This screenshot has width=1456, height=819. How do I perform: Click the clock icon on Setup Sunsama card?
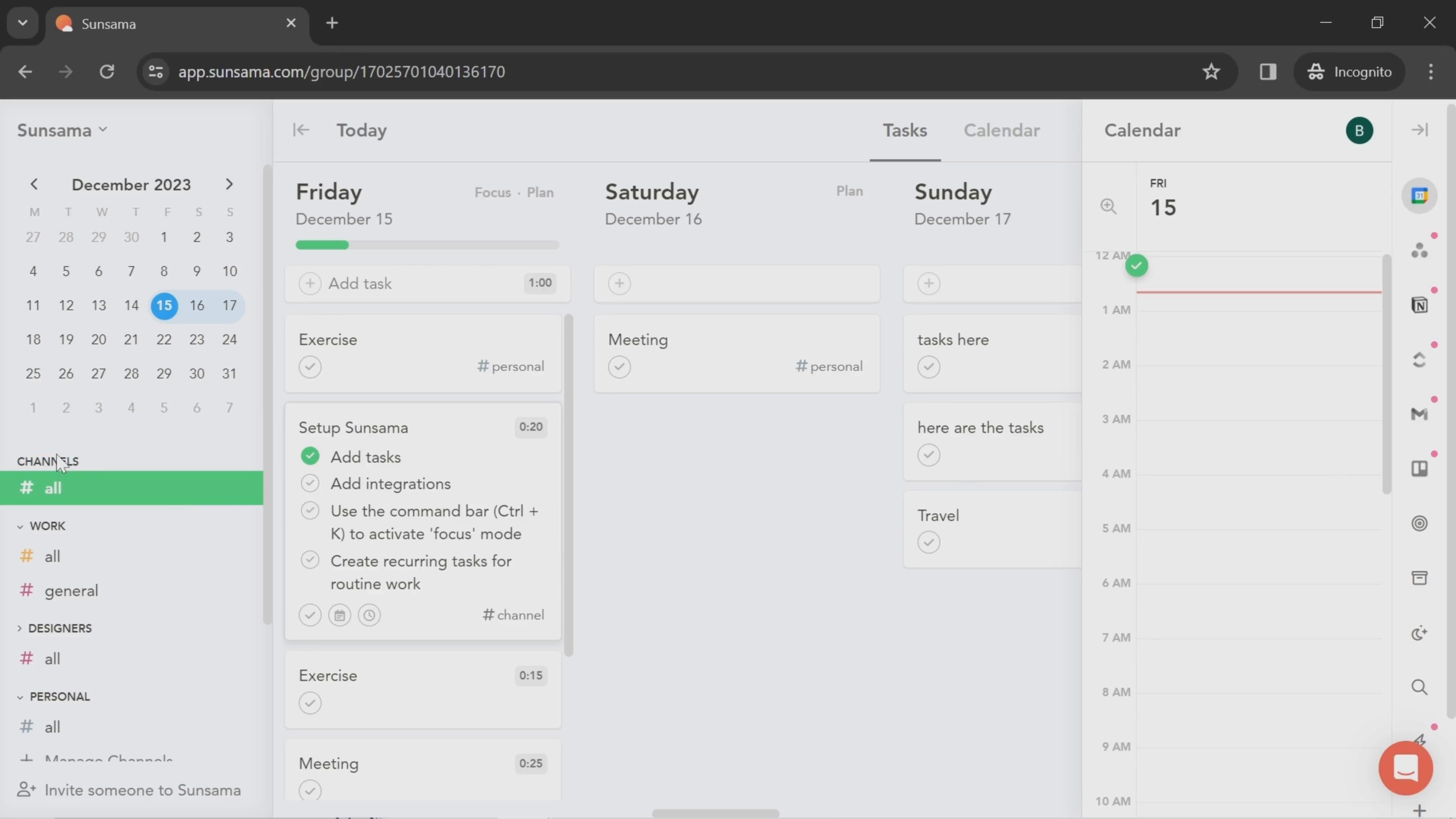coord(369,615)
